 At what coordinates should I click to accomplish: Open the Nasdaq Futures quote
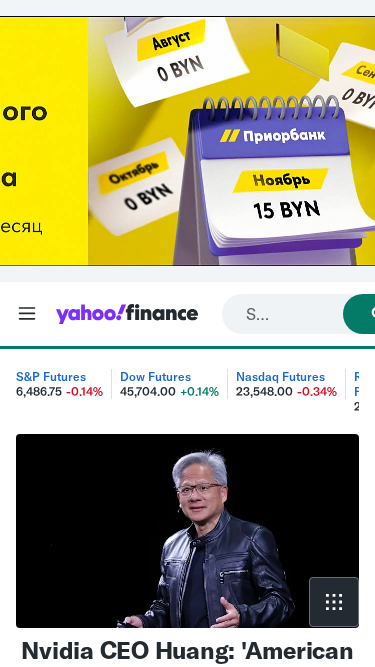pos(281,377)
